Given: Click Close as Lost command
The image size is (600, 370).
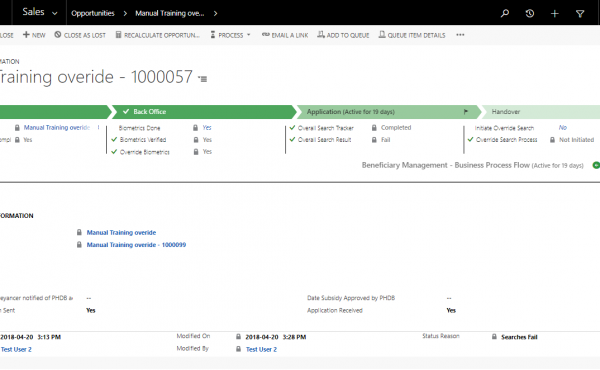Looking at the screenshot, I should [80, 35].
